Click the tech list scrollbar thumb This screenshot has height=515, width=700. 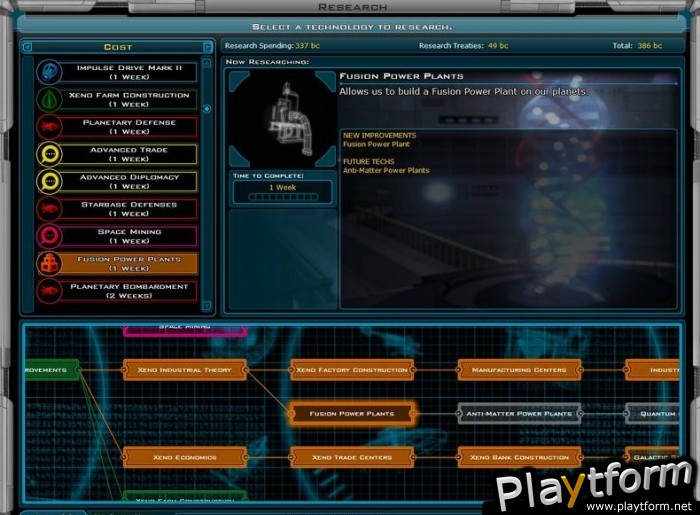[206, 108]
